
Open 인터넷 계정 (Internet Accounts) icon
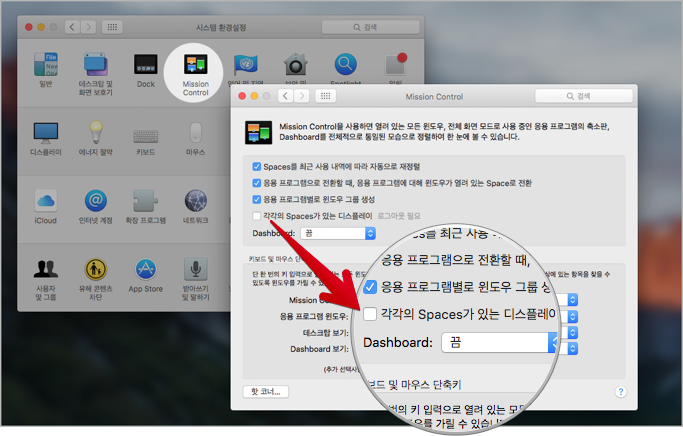95,201
